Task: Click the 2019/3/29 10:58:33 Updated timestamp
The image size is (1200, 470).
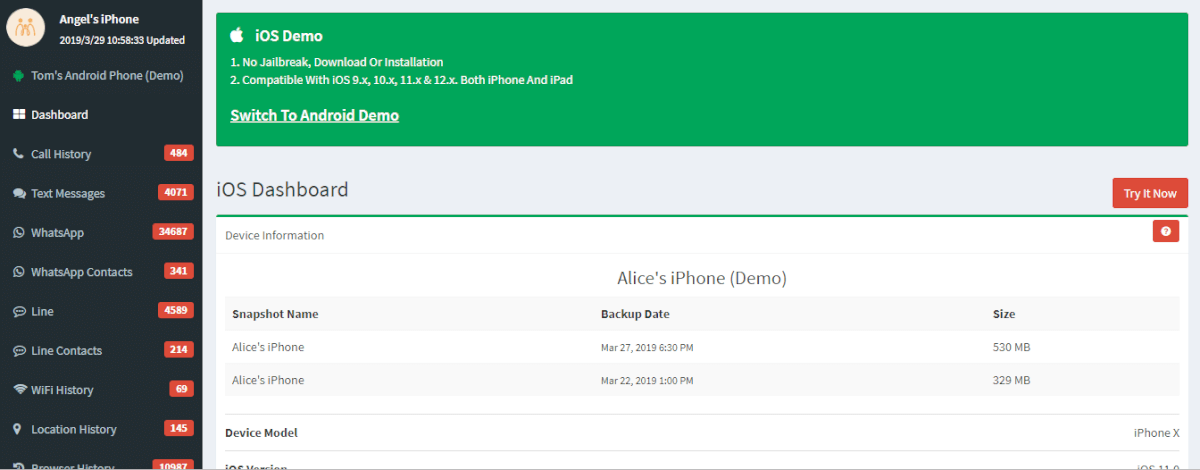Action: click(122, 40)
